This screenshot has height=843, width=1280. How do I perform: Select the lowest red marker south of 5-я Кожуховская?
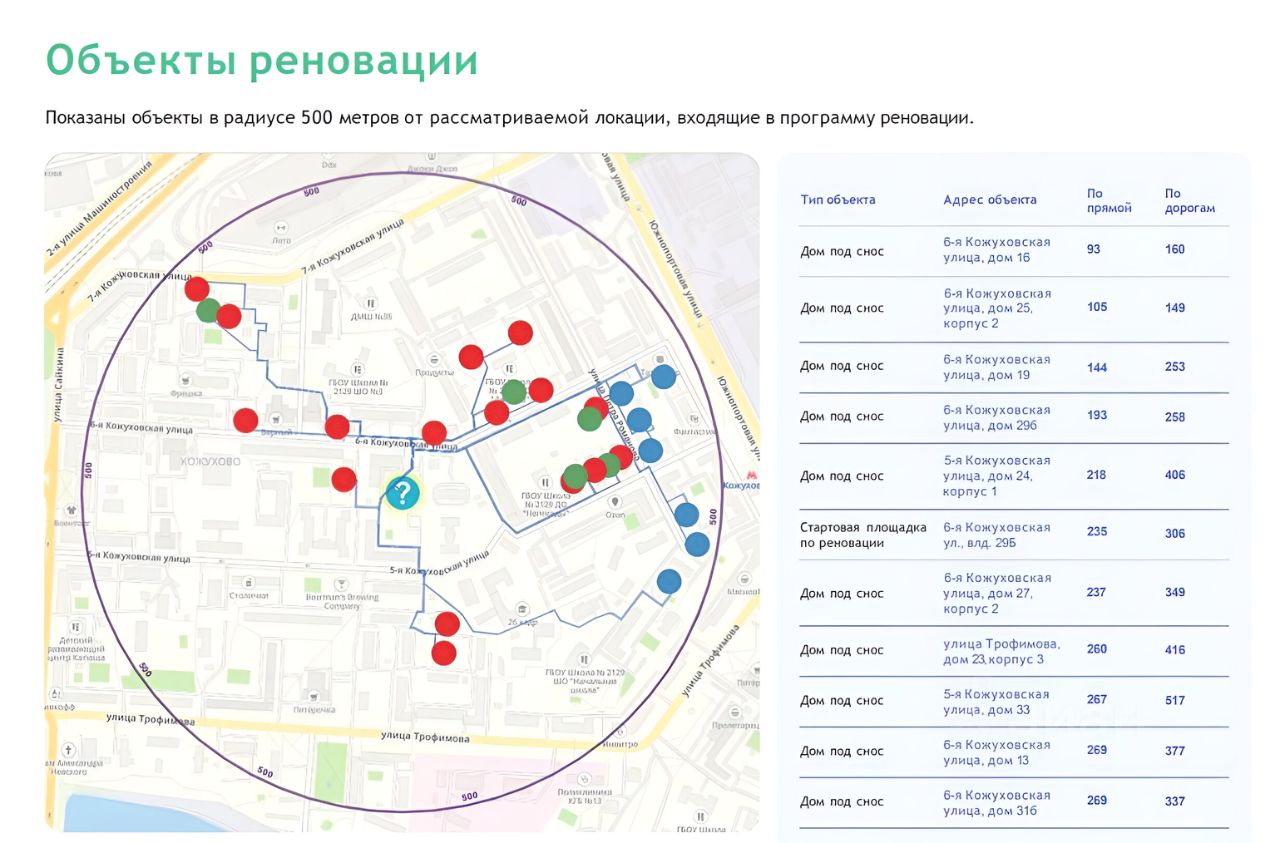[444, 653]
